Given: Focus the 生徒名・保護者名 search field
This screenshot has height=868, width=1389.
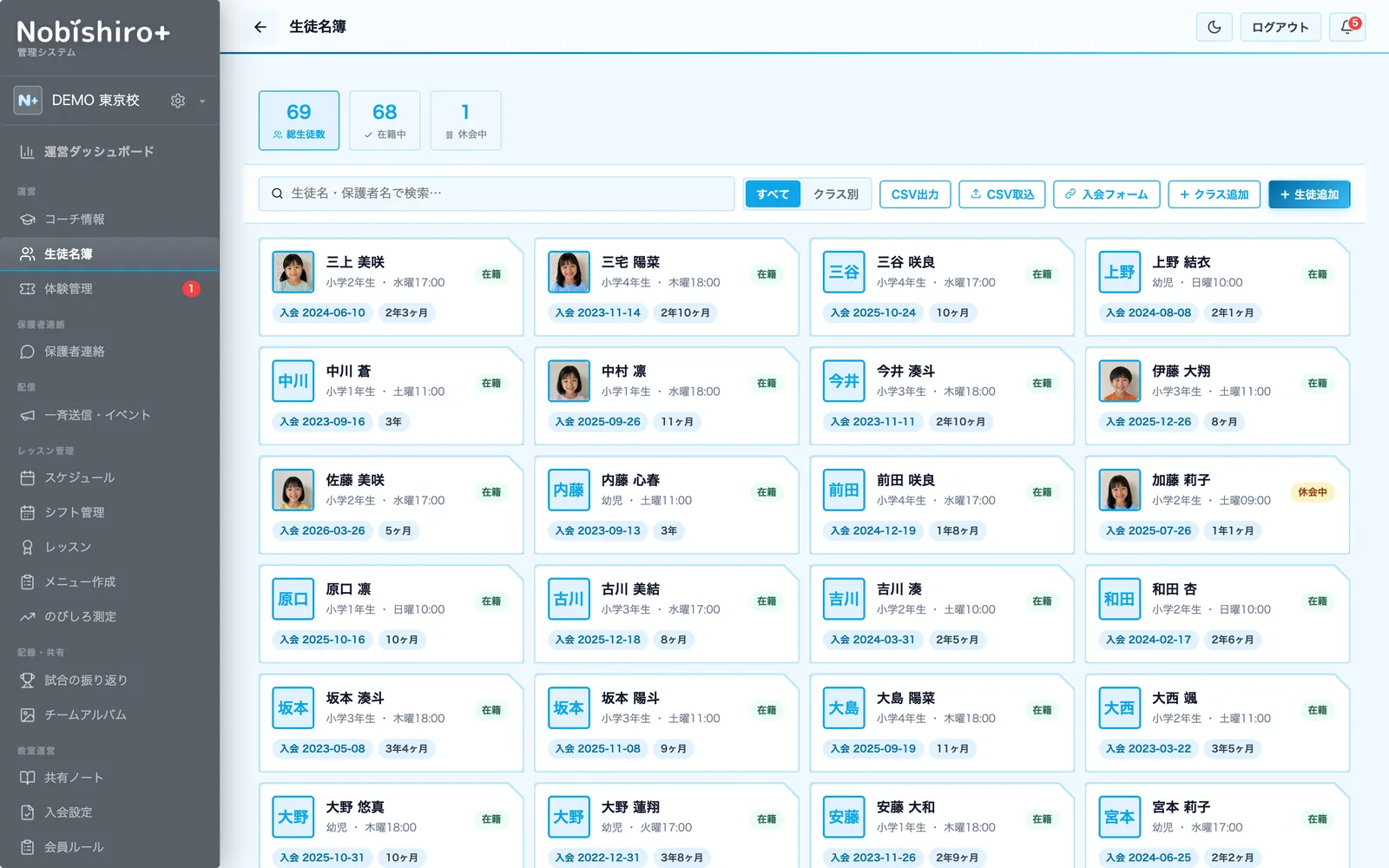Looking at the screenshot, I should pyautogui.click(x=497, y=194).
